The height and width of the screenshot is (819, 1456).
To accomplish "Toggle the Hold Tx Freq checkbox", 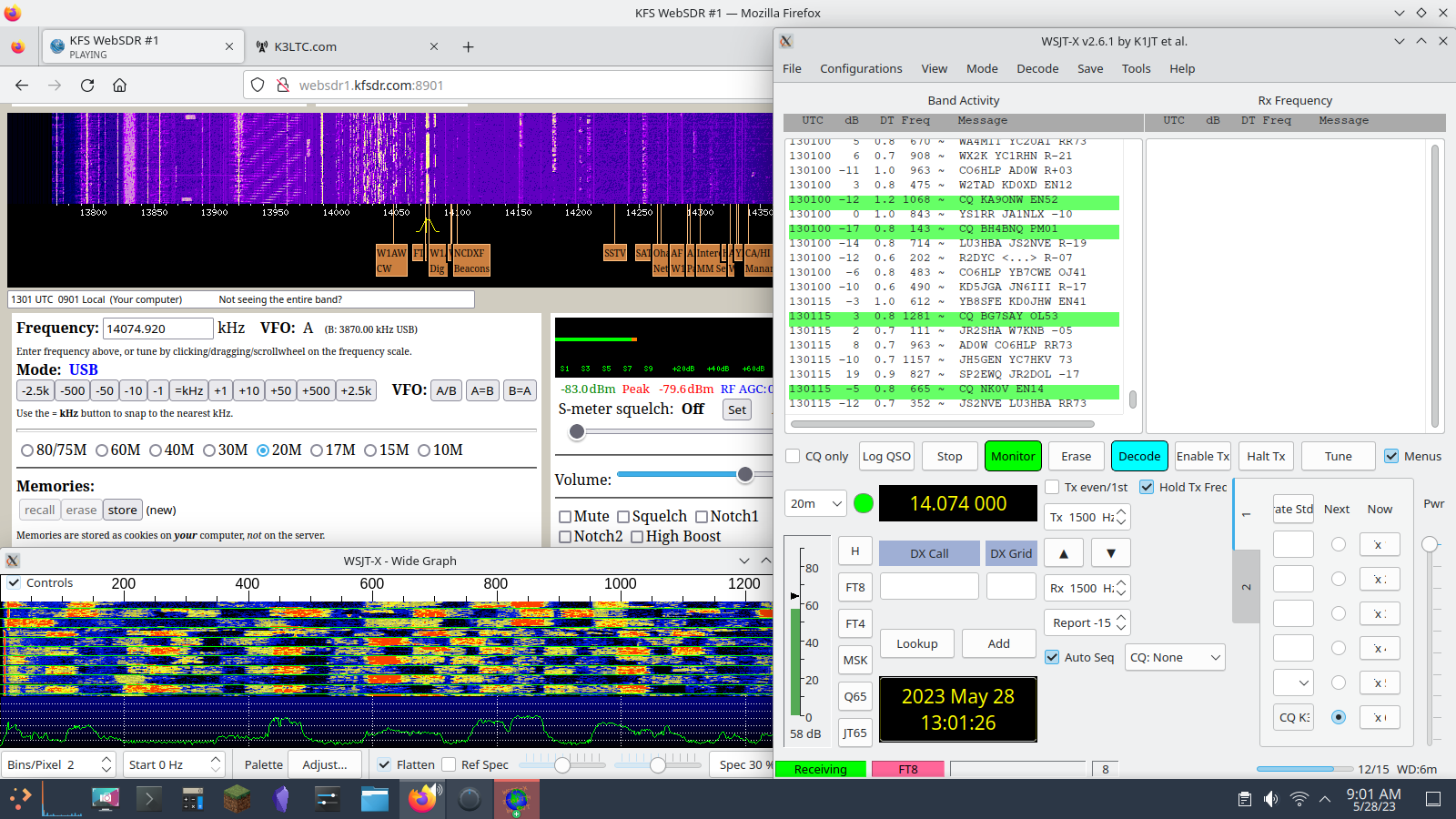I will click(1147, 487).
